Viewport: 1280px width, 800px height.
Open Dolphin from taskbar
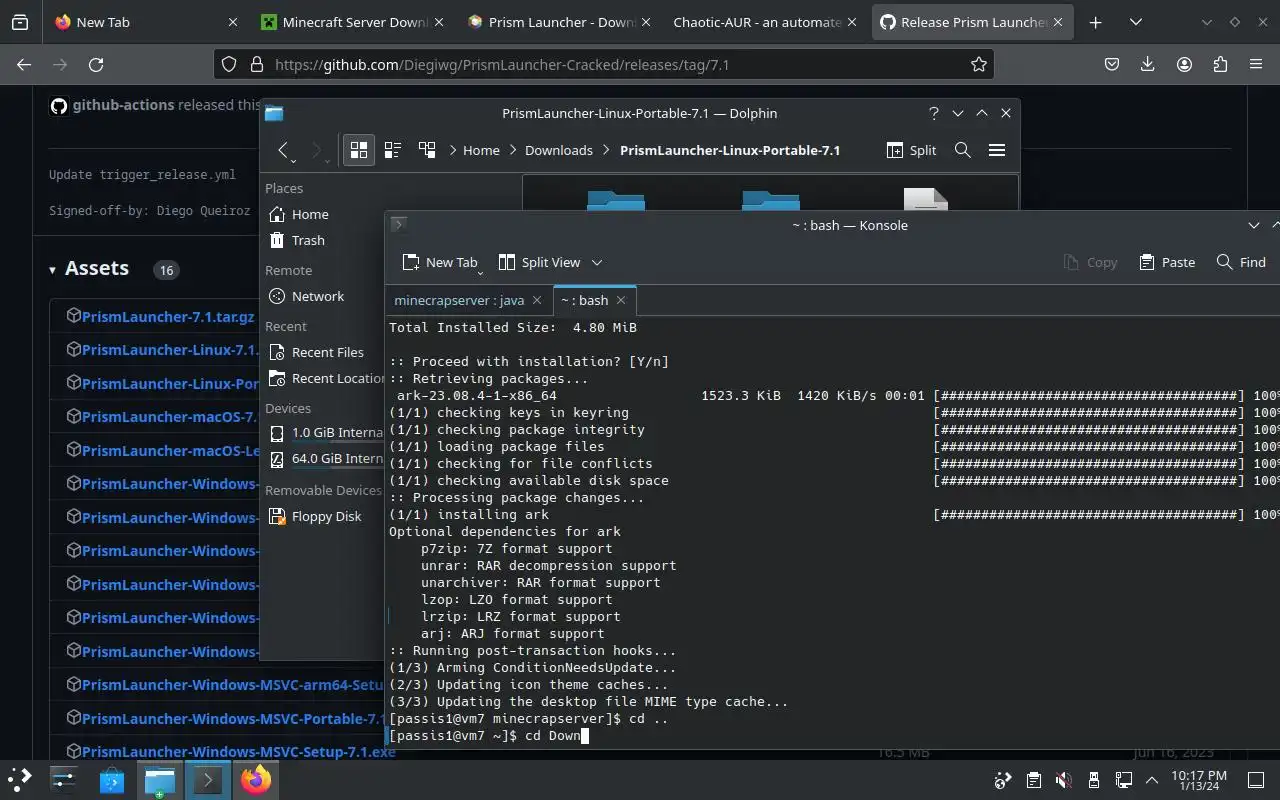[160, 779]
